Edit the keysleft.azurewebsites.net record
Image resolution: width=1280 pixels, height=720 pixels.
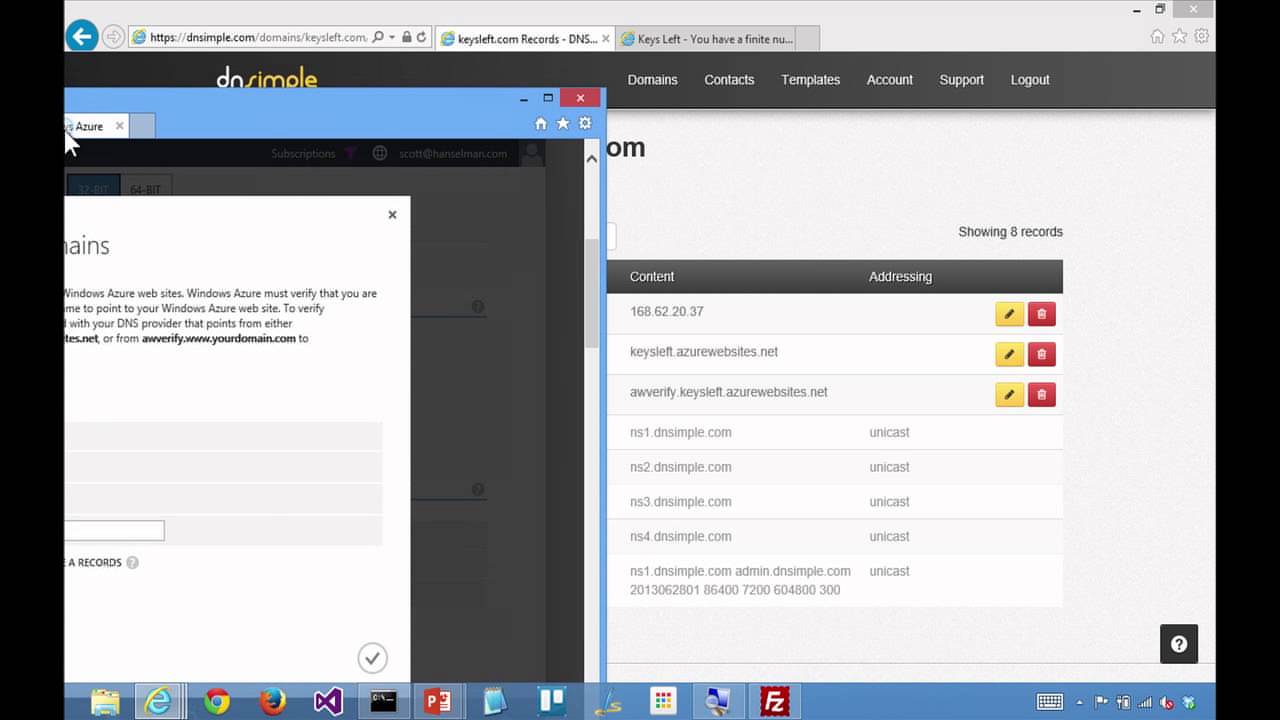(1009, 354)
